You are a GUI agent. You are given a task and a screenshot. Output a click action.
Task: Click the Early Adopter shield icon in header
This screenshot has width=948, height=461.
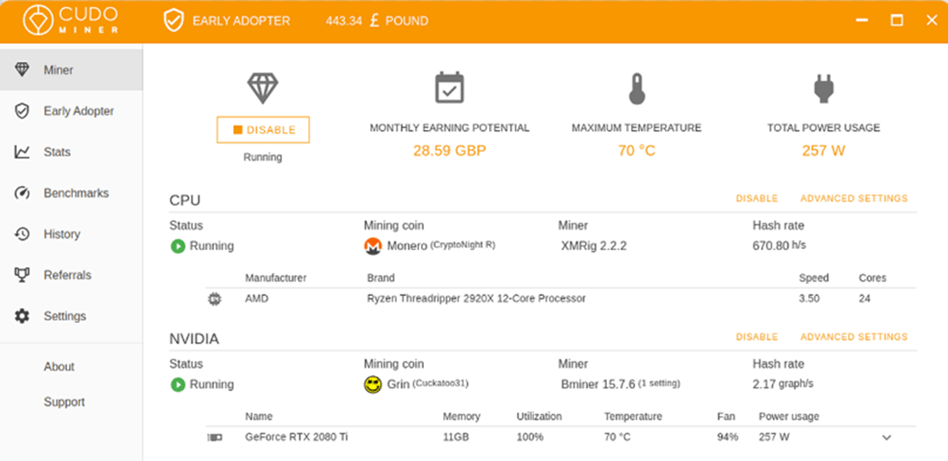pos(173,21)
